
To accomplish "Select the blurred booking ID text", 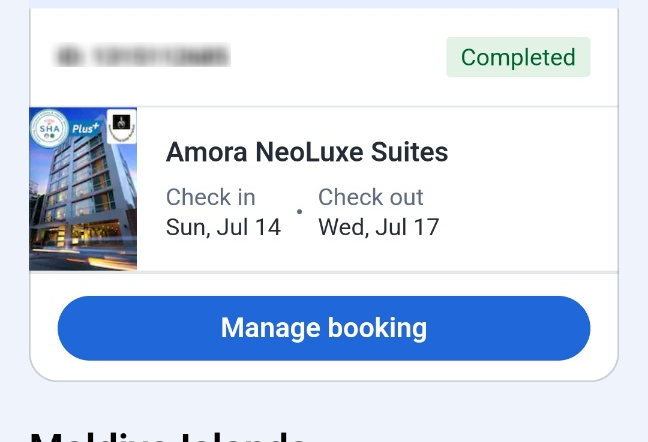I will (142, 55).
